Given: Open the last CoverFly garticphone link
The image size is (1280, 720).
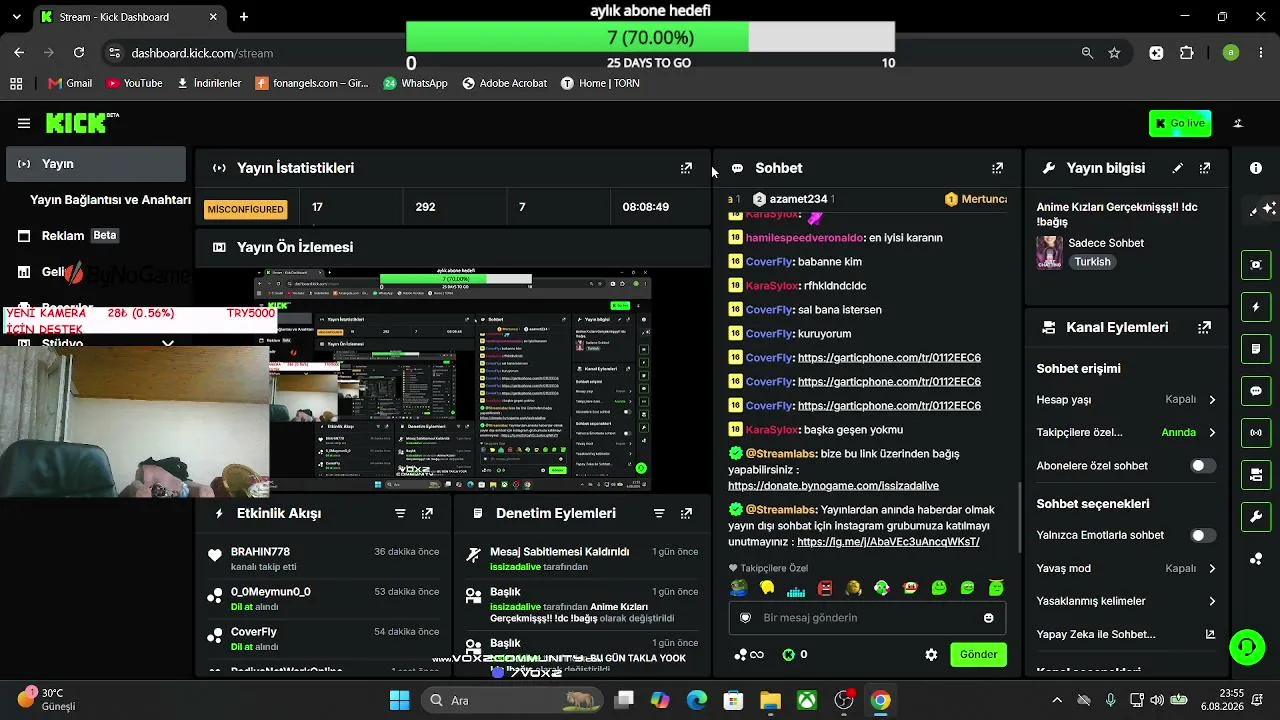Looking at the screenshot, I should click(x=889, y=406).
